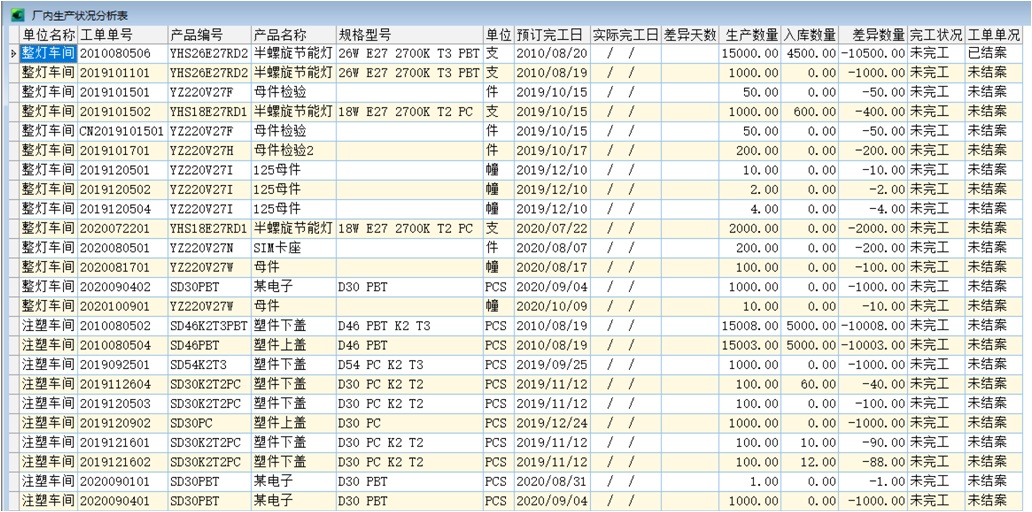Click the 完工状况 column header
The height and width of the screenshot is (512, 1032).
tap(935, 35)
